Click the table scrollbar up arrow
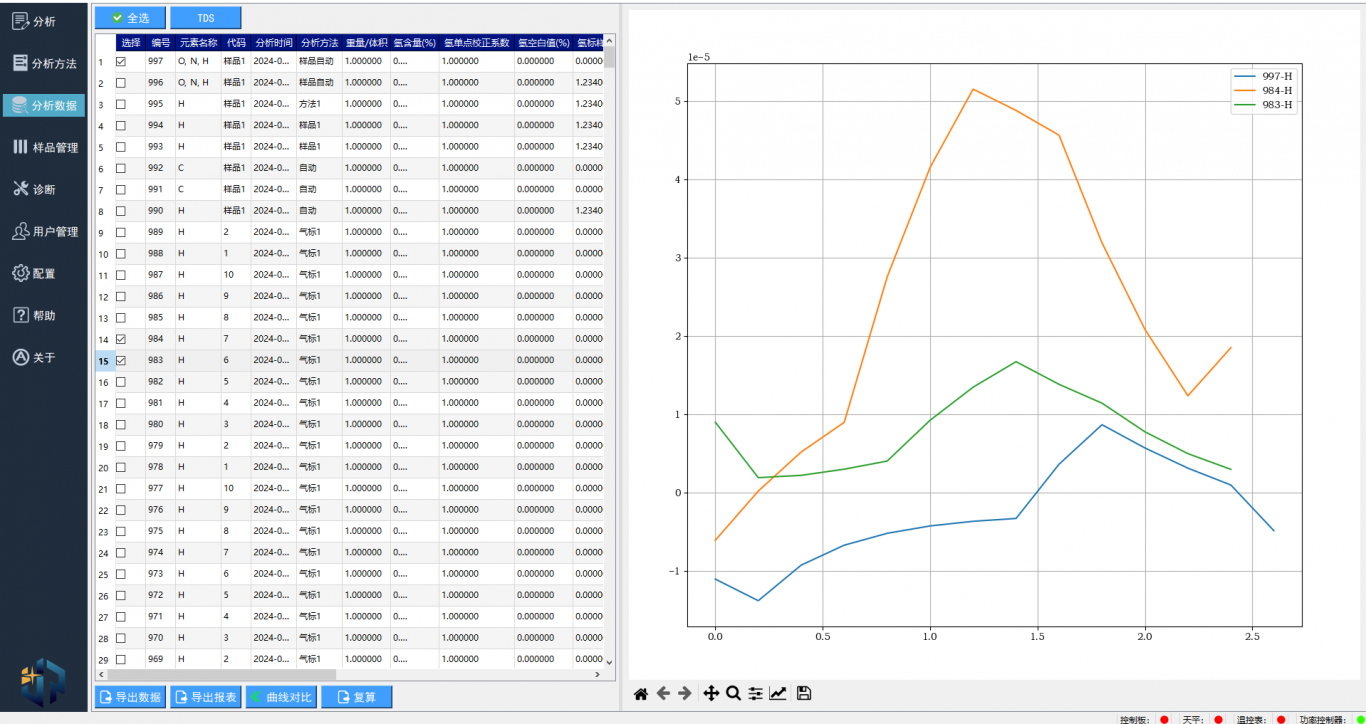Image resolution: width=1366 pixels, height=724 pixels. click(610, 41)
